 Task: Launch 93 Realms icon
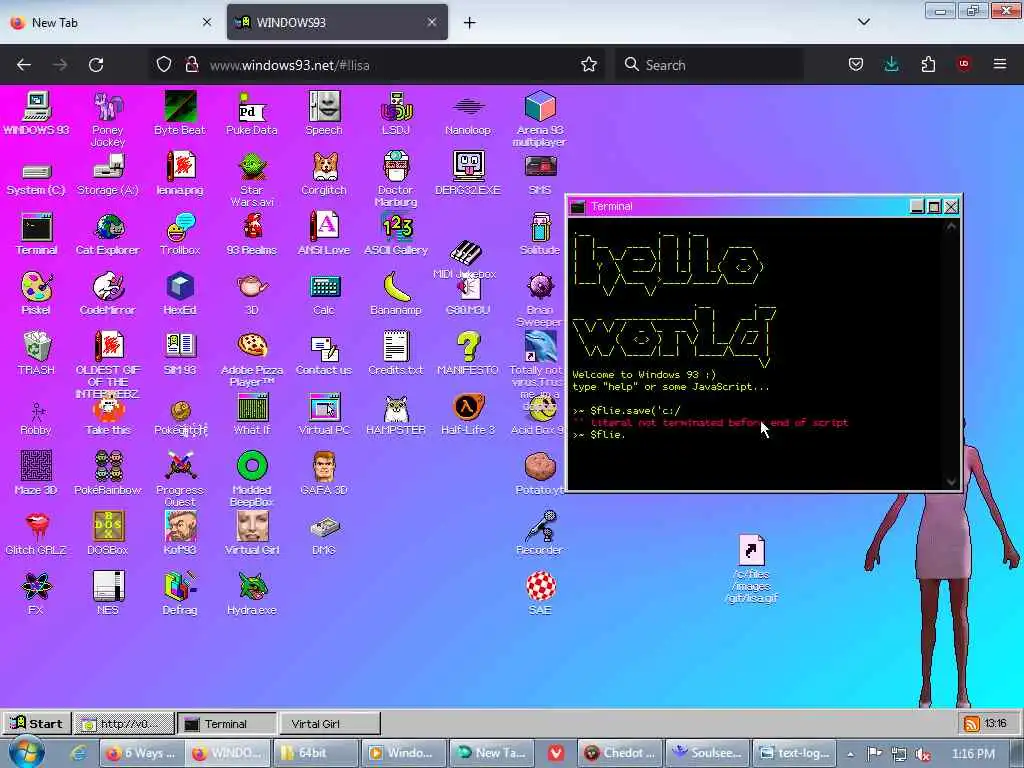[x=252, y=234]
